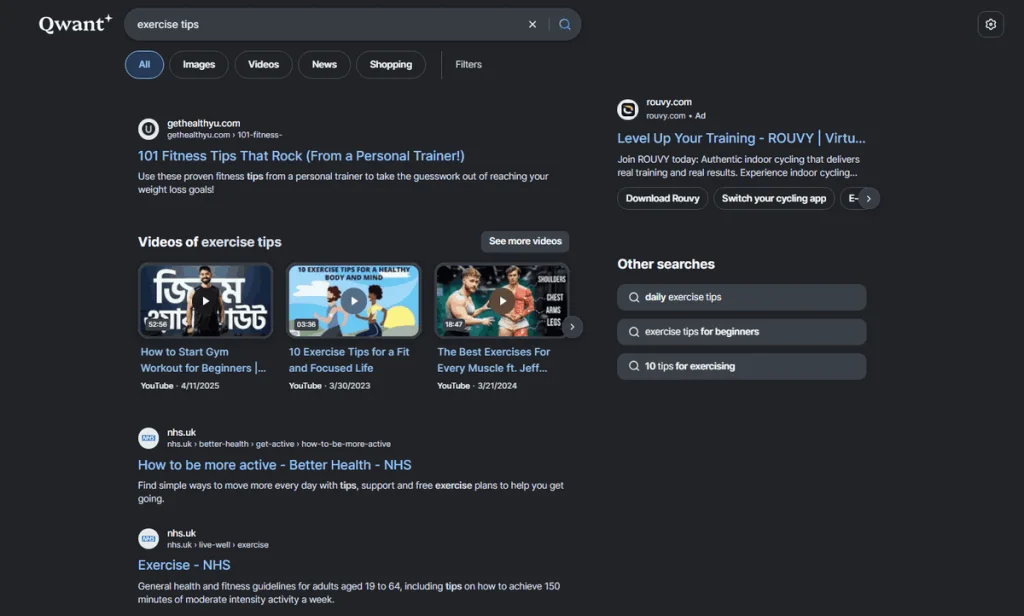
Task: Click the rouvy.com ad logo icon
Action: pos(628,109)
